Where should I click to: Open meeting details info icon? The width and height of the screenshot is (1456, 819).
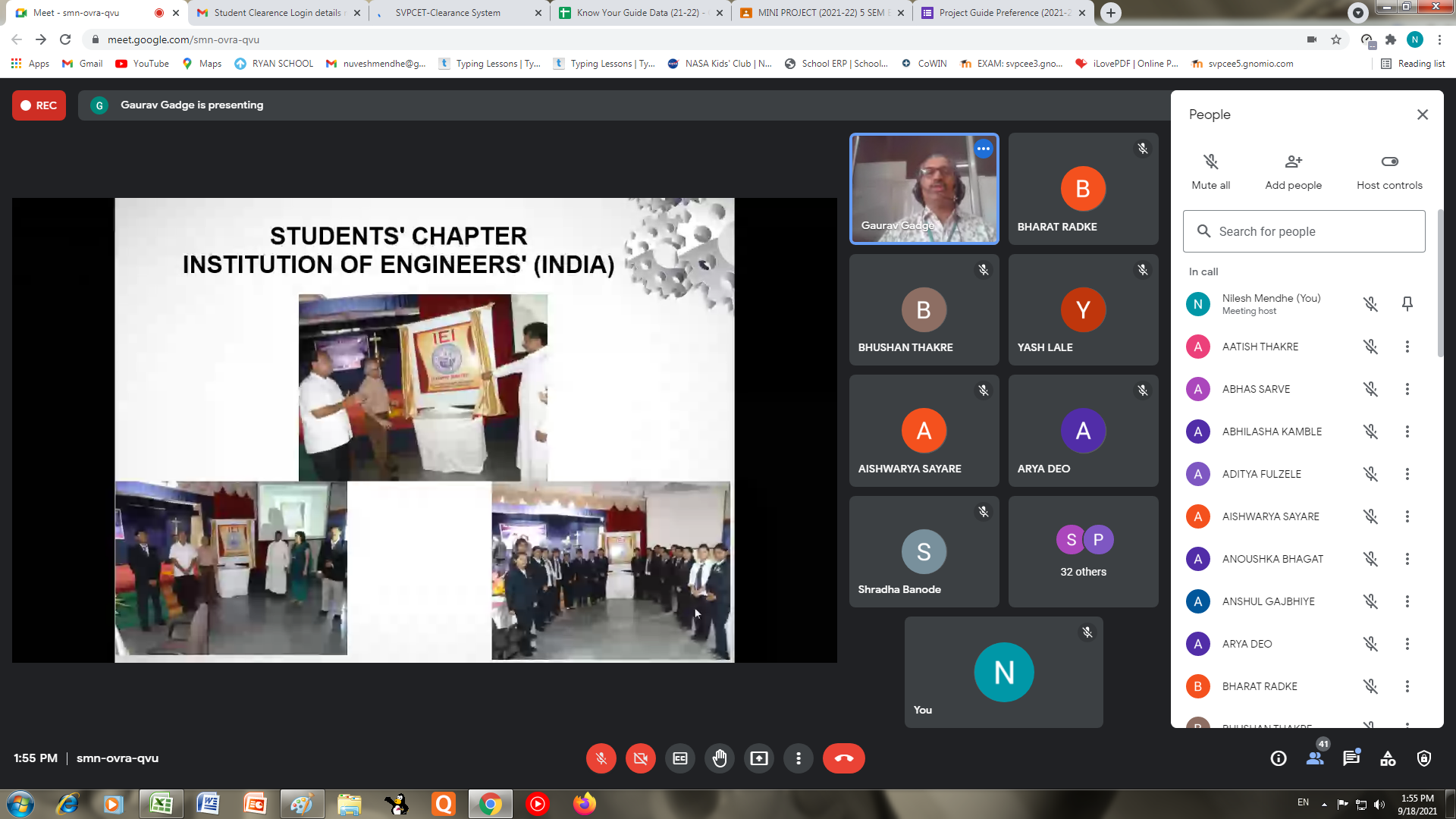1279,758
